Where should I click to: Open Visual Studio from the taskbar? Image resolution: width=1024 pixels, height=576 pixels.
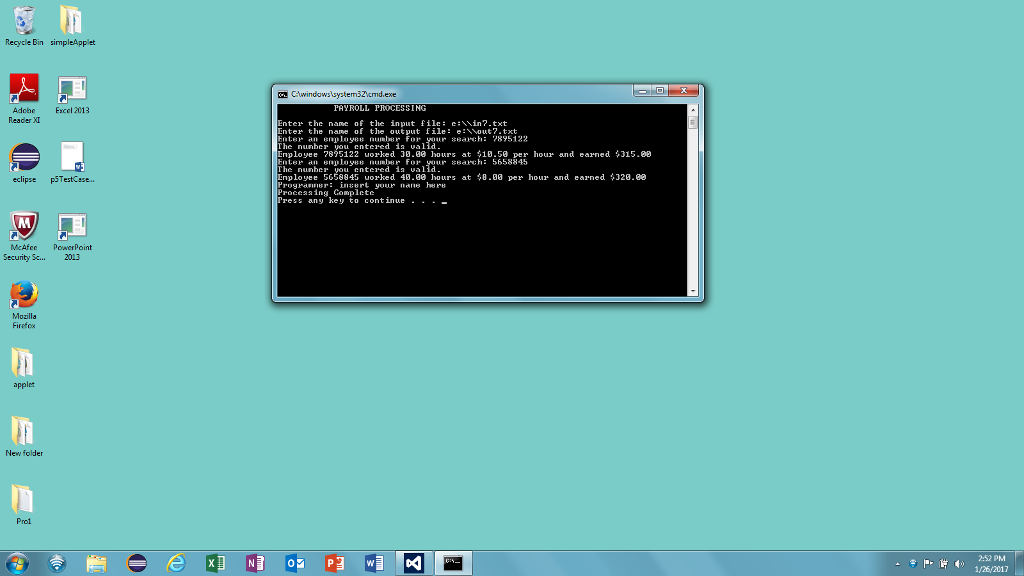[415, 563]
